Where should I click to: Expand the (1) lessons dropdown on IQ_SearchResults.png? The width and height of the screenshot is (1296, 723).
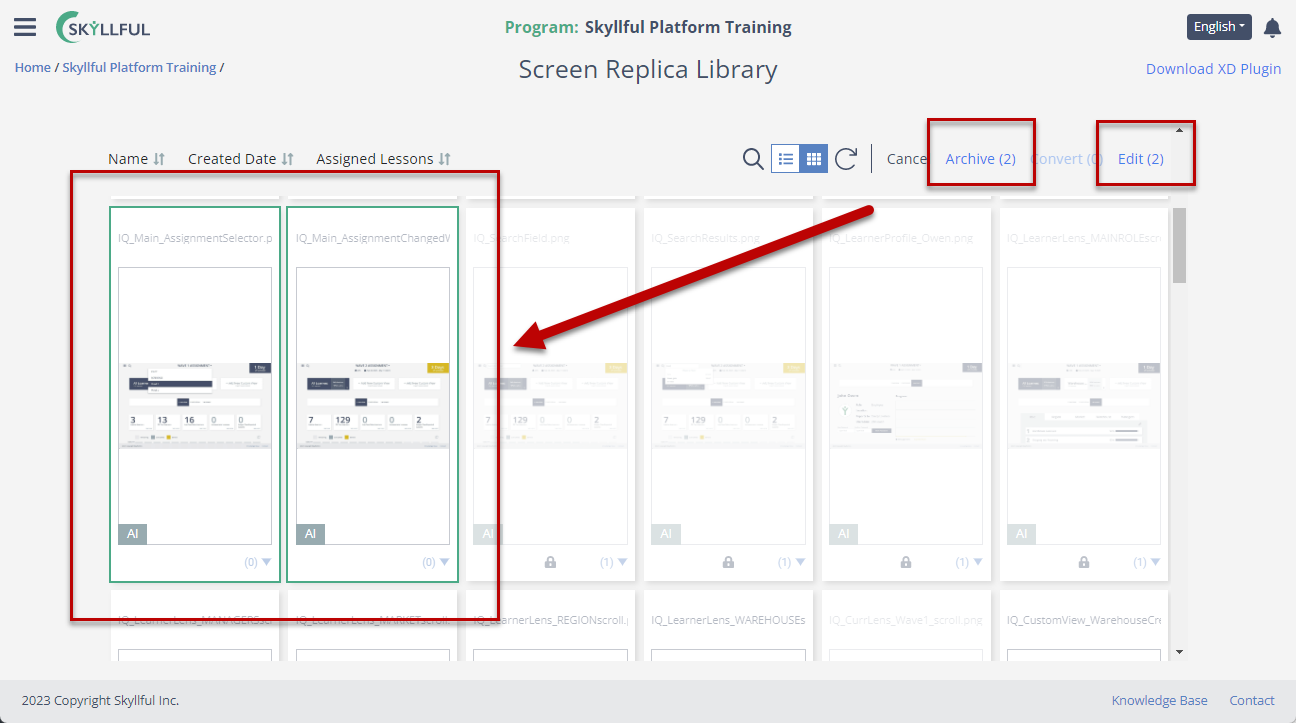pyautogui.click(x=792, y=562)
